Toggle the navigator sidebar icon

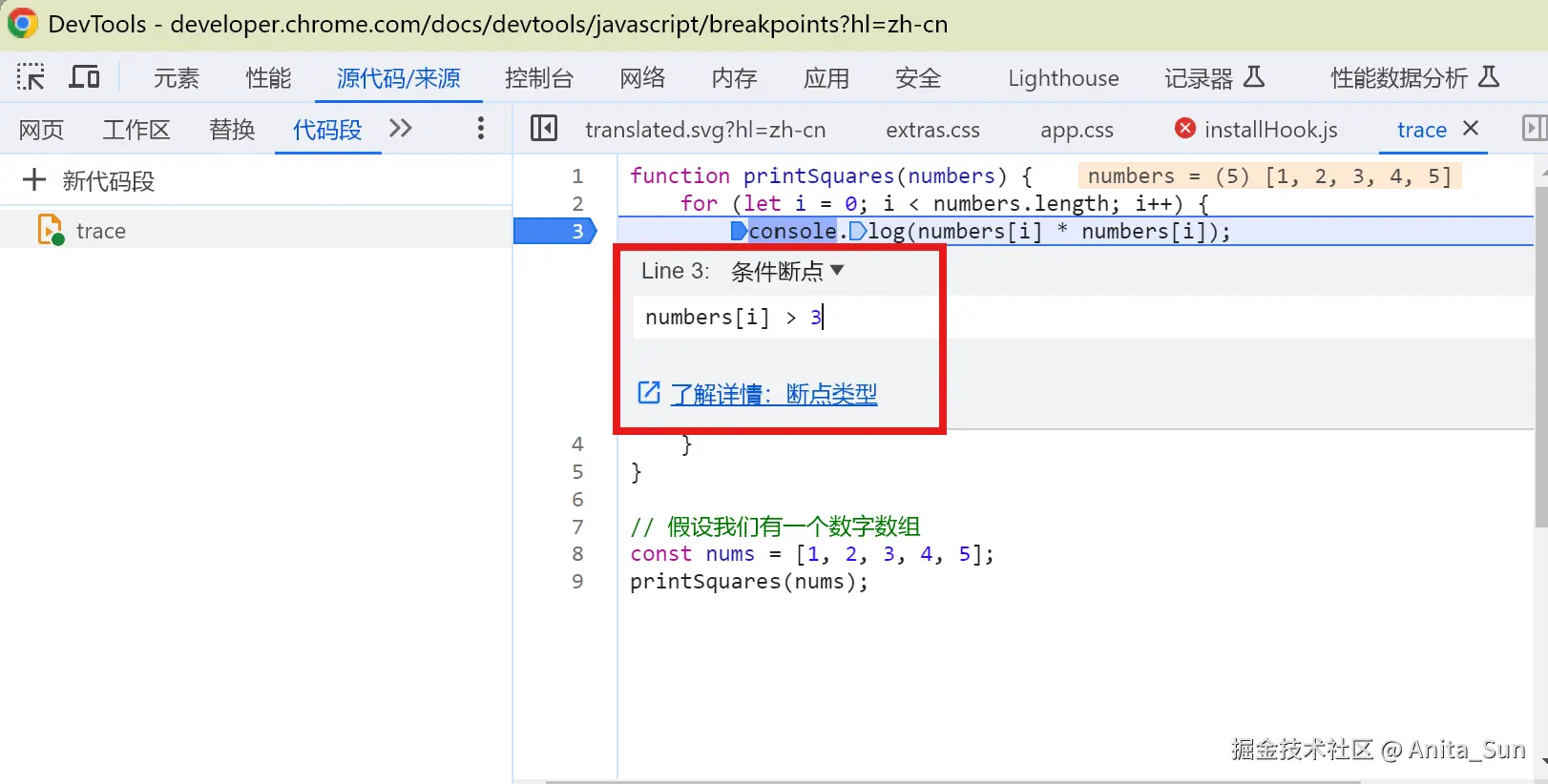point(544,128)
